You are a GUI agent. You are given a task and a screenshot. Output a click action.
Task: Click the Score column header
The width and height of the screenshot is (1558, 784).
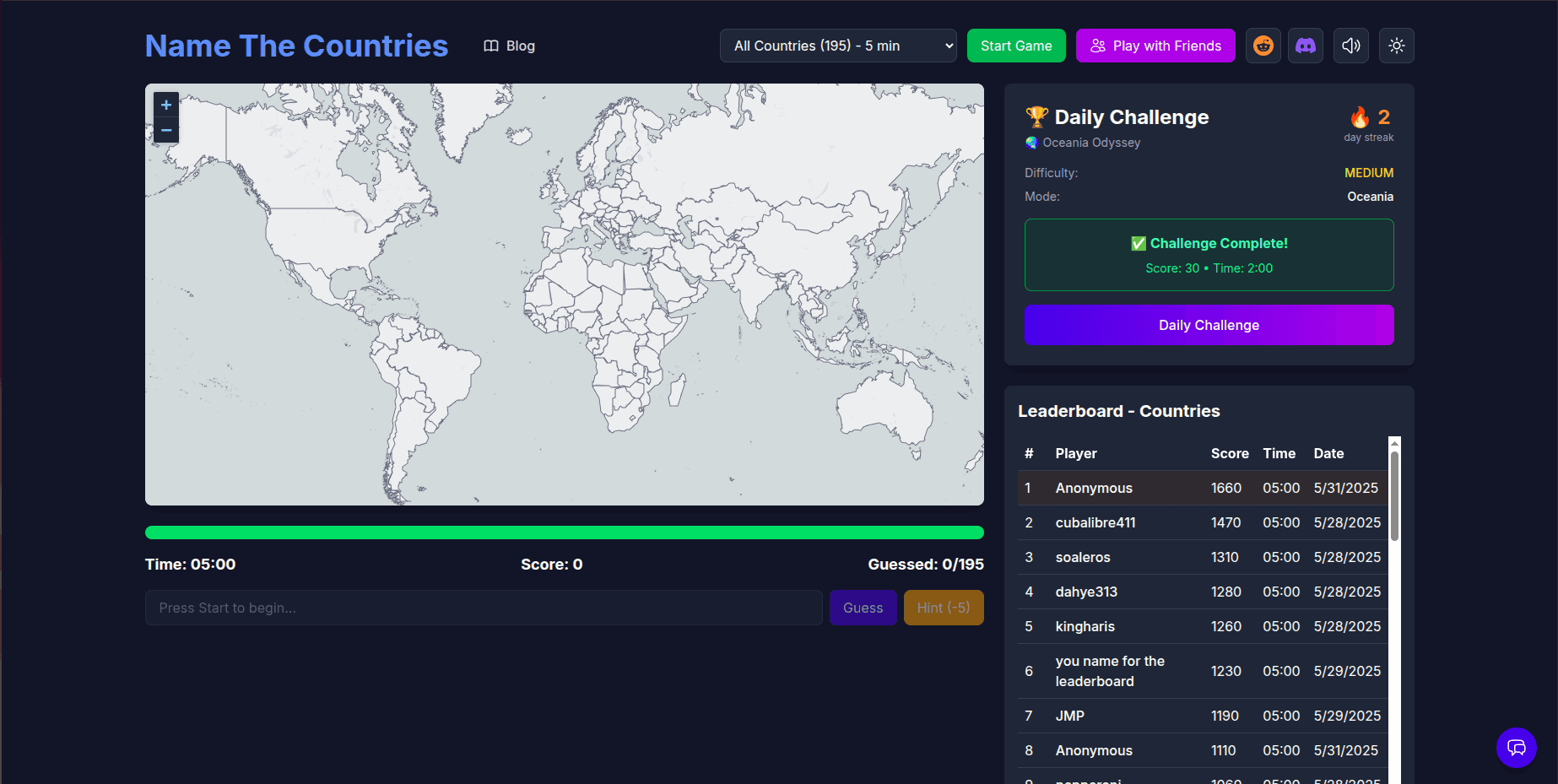(x=1230, y=453)
